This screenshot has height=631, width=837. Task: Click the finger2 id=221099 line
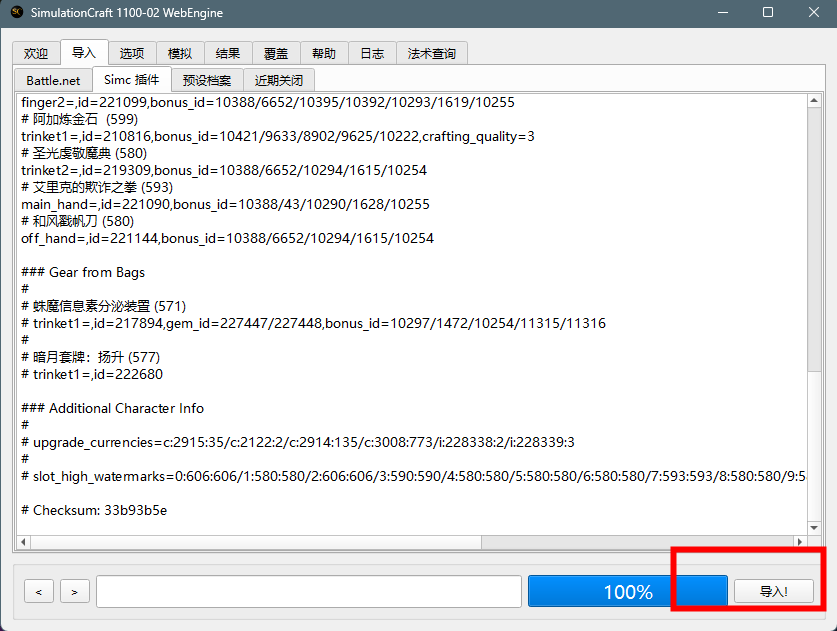pos(268,102)
